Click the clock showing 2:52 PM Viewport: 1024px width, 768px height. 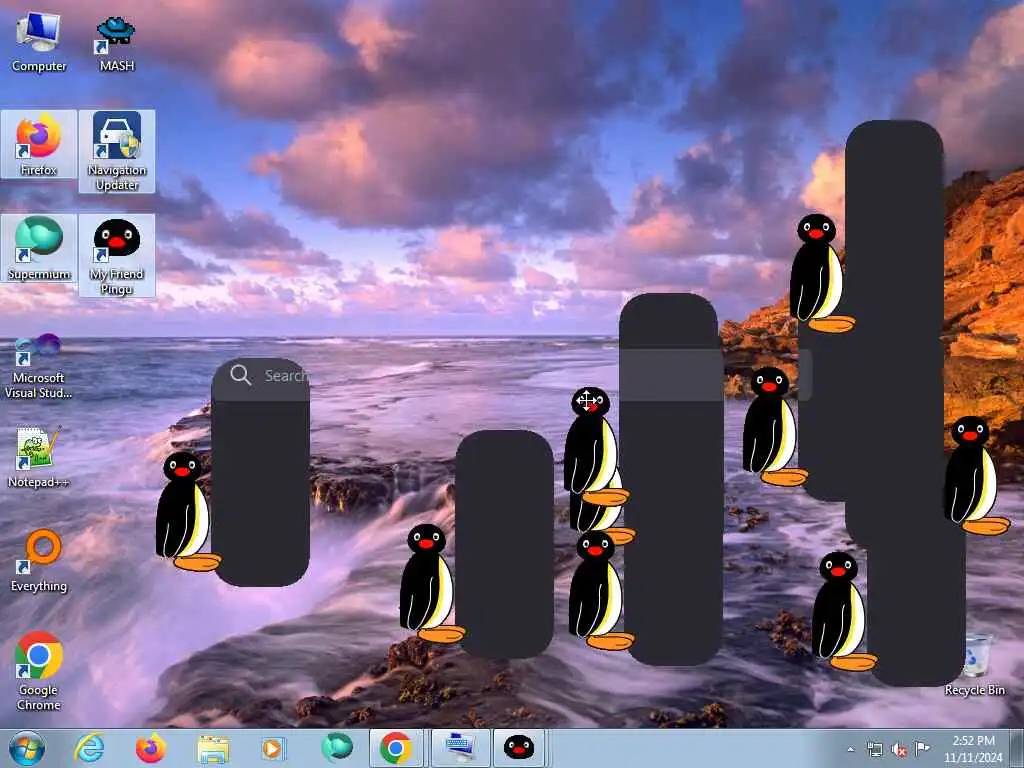(973, 749)
